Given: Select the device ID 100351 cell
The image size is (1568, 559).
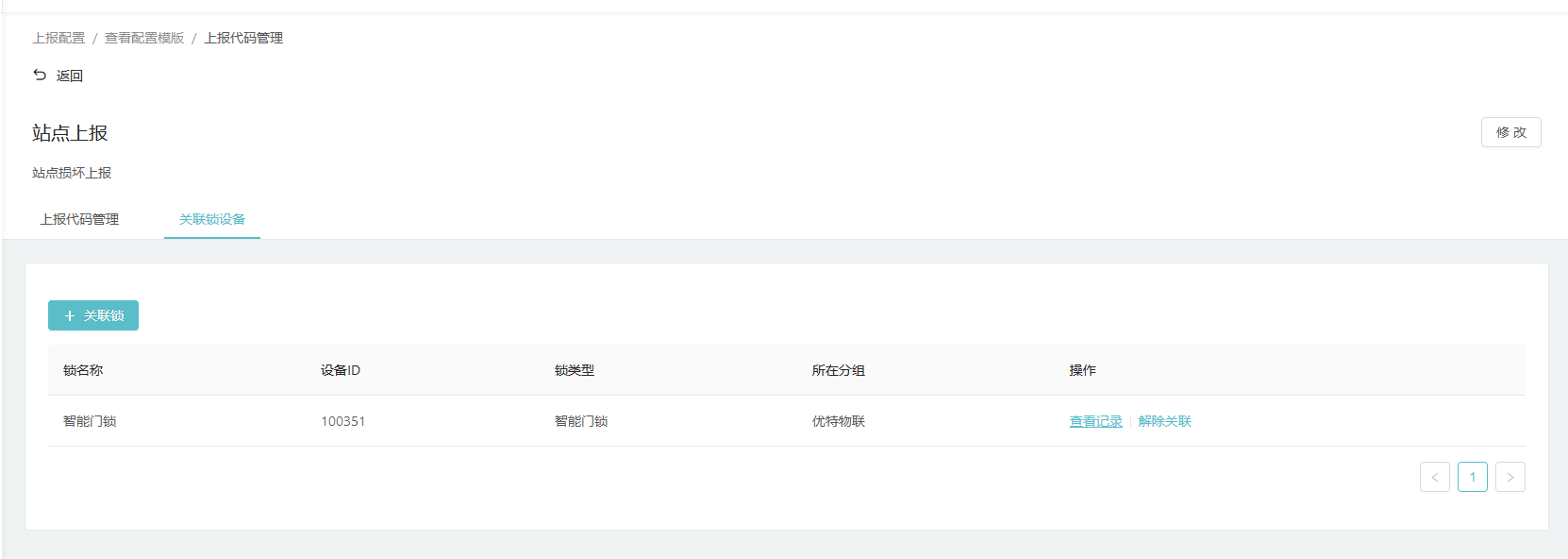Looking at the screenshot, I should pos(342,421).
